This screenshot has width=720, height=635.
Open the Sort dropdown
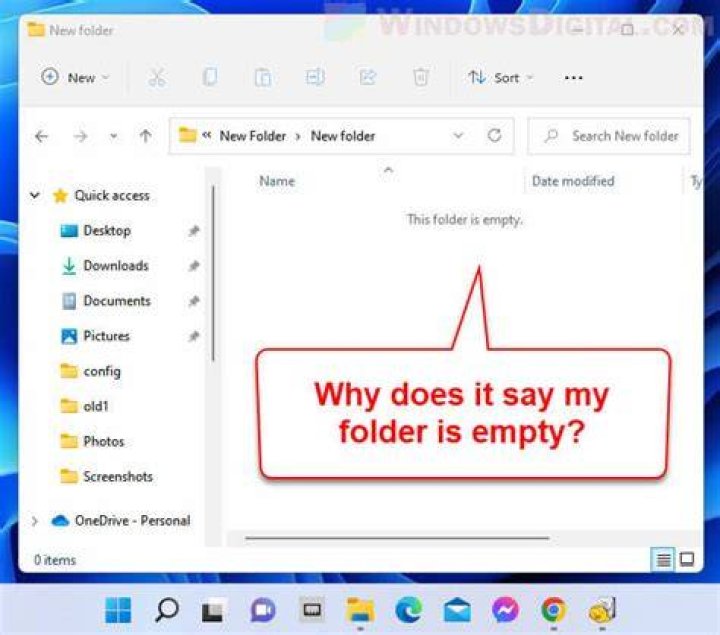click(x=500, y=78)
